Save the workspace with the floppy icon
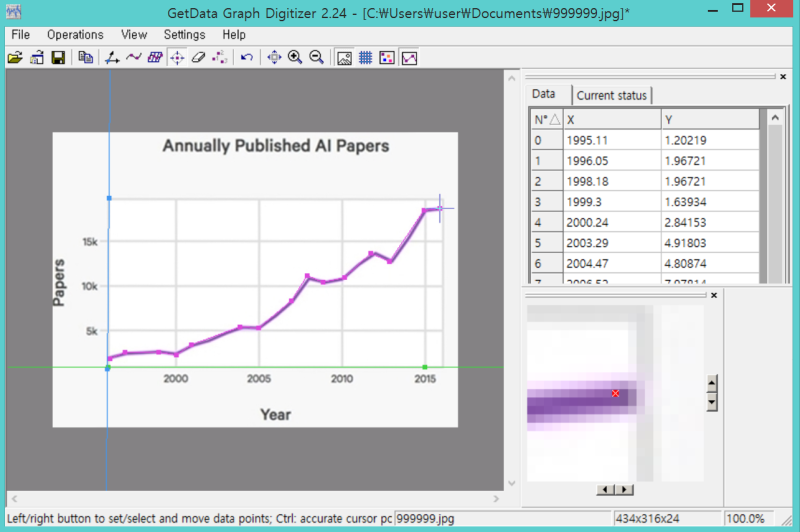Screen dimensions: 800x532 pos(58,58)
